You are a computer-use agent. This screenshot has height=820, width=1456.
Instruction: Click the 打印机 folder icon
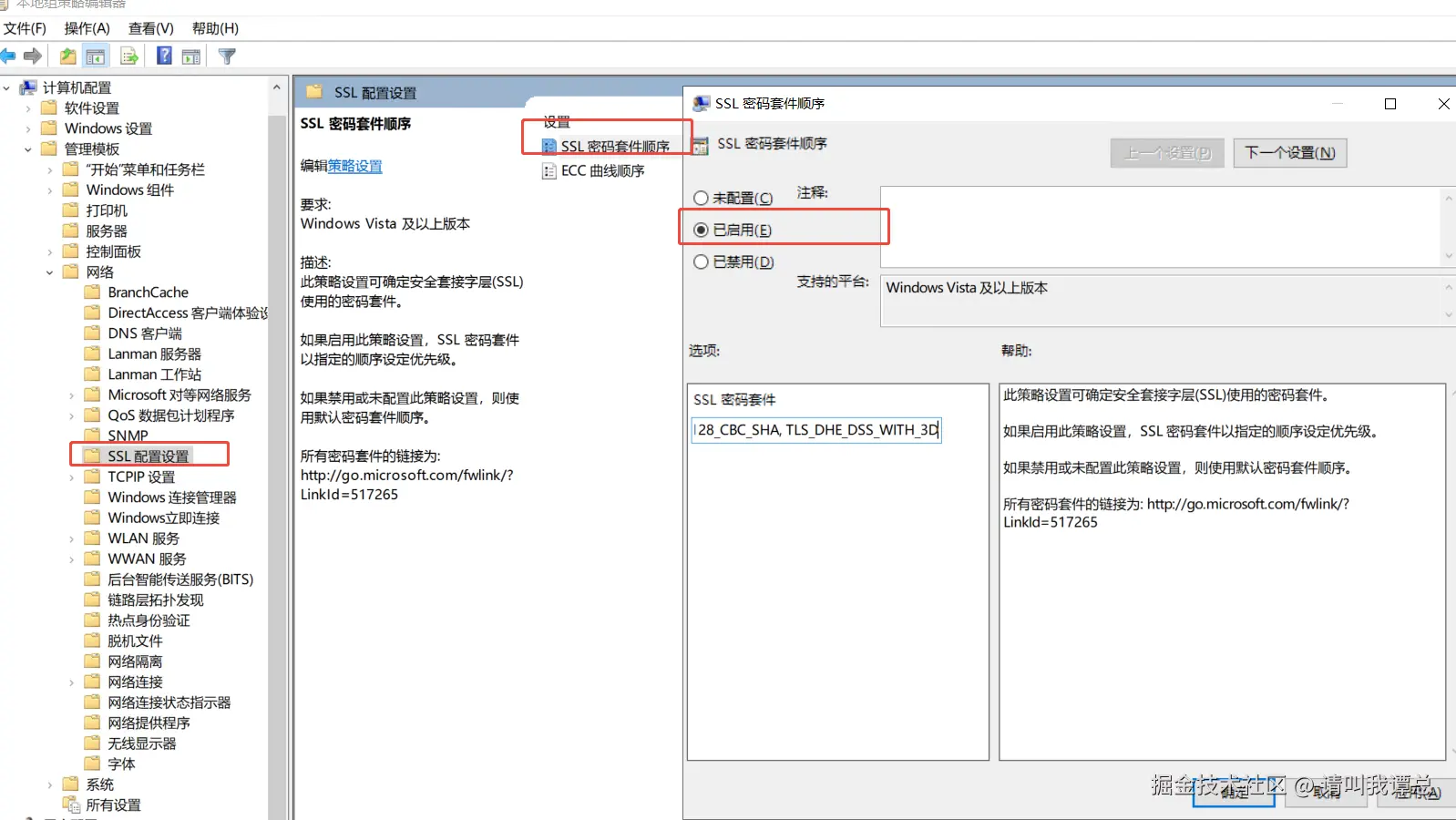70,210
